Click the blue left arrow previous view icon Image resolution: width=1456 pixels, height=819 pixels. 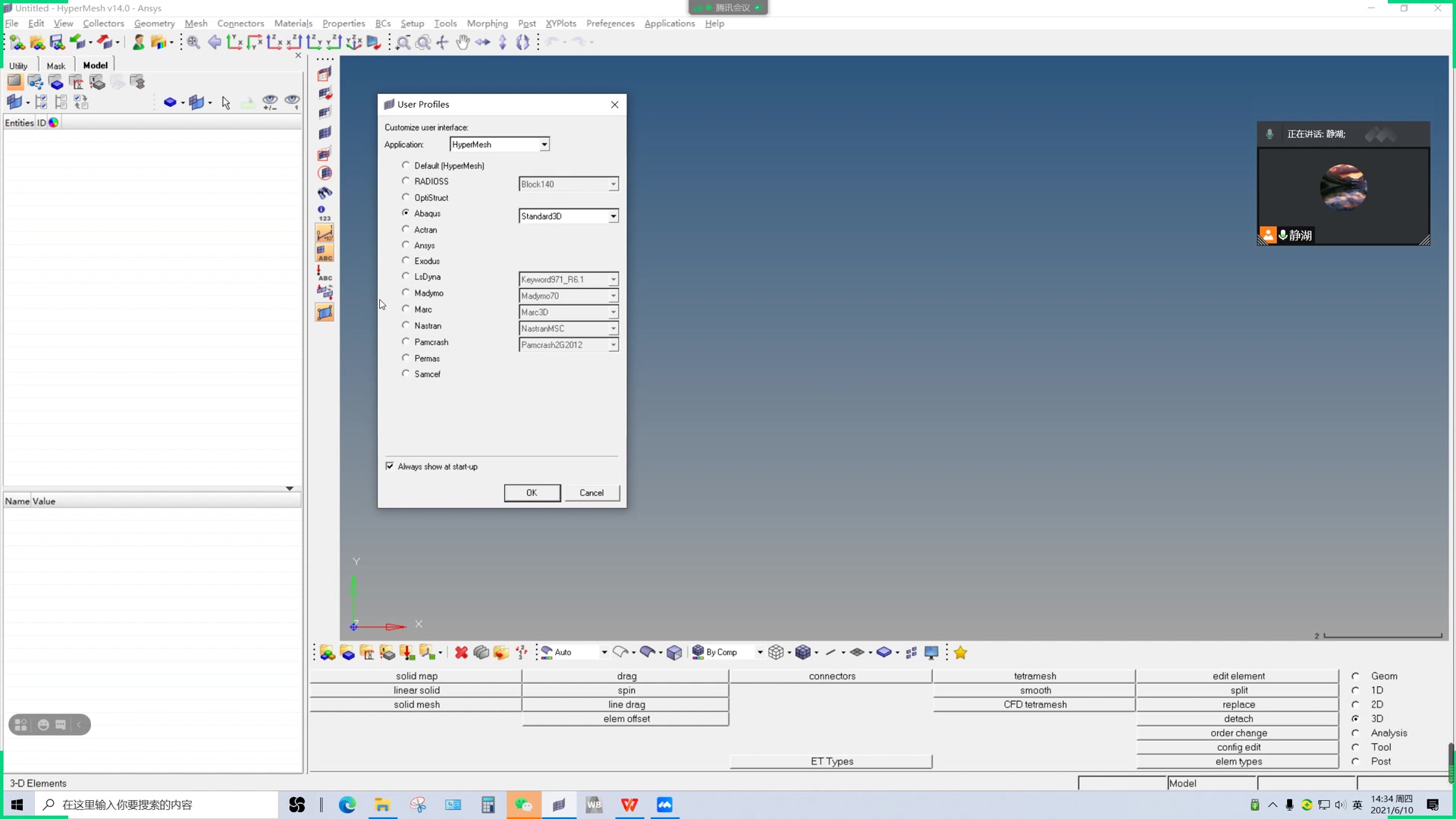[215, 42]
